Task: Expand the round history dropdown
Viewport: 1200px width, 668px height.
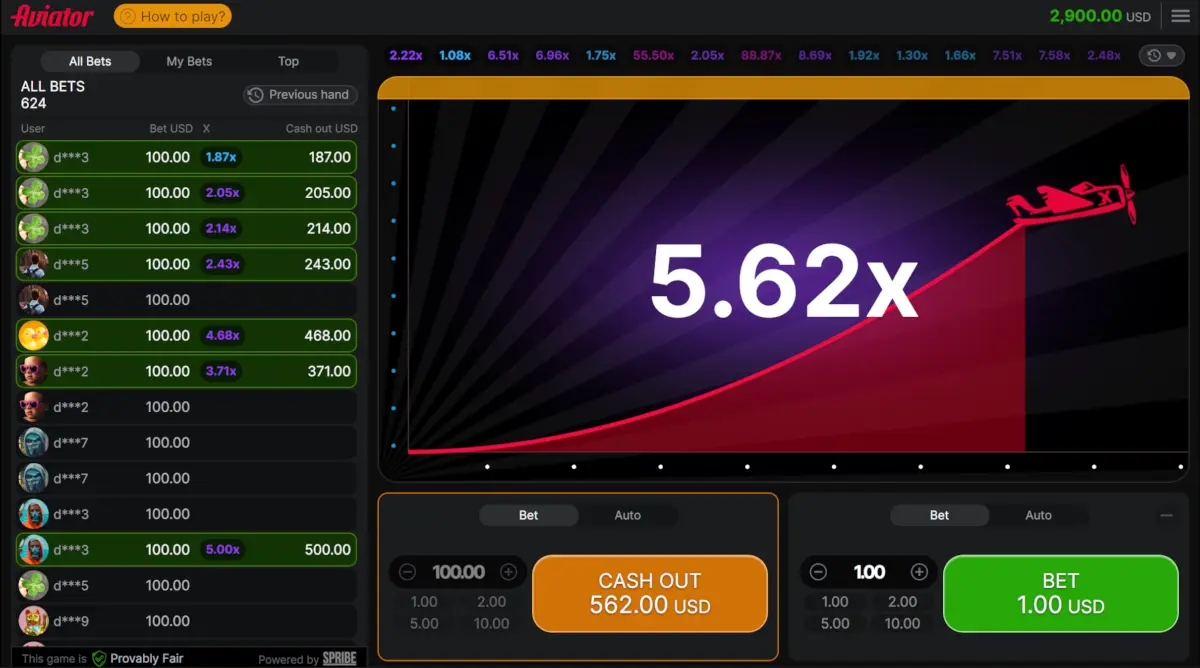Action: pyautogui.click(x=1162, y=56)
